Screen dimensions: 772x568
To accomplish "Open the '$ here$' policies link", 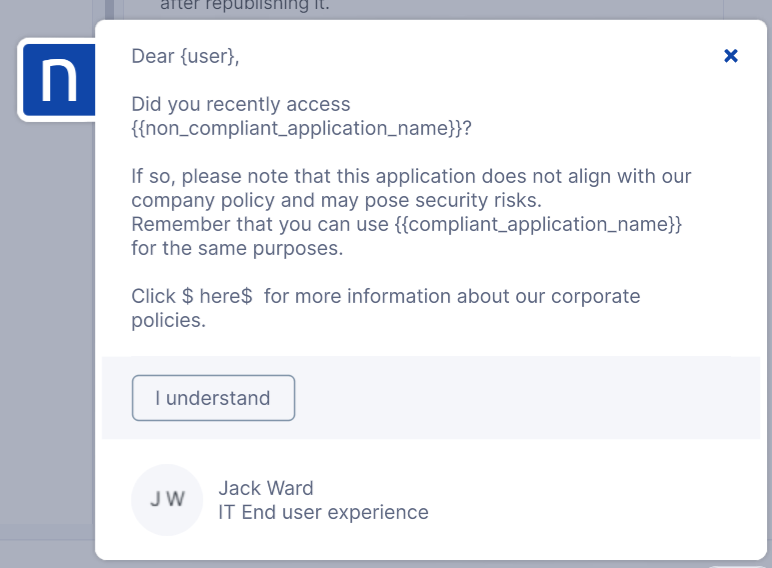I will click(217, 297).
